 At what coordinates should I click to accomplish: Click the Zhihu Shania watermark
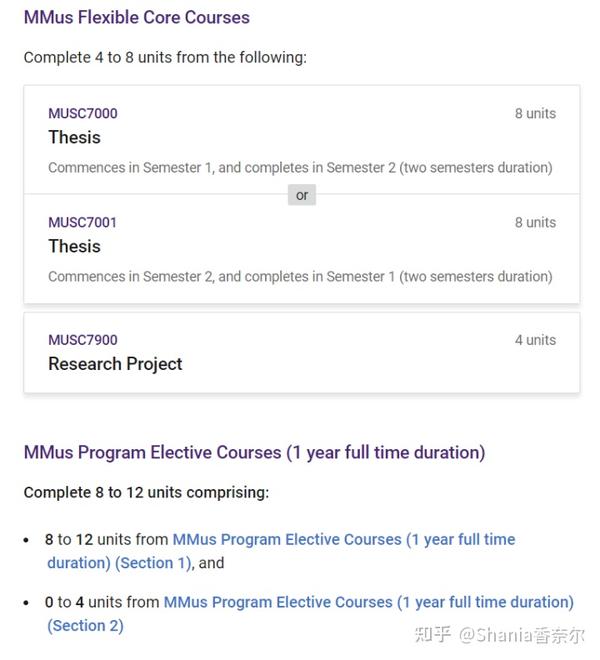coord(499,635)
